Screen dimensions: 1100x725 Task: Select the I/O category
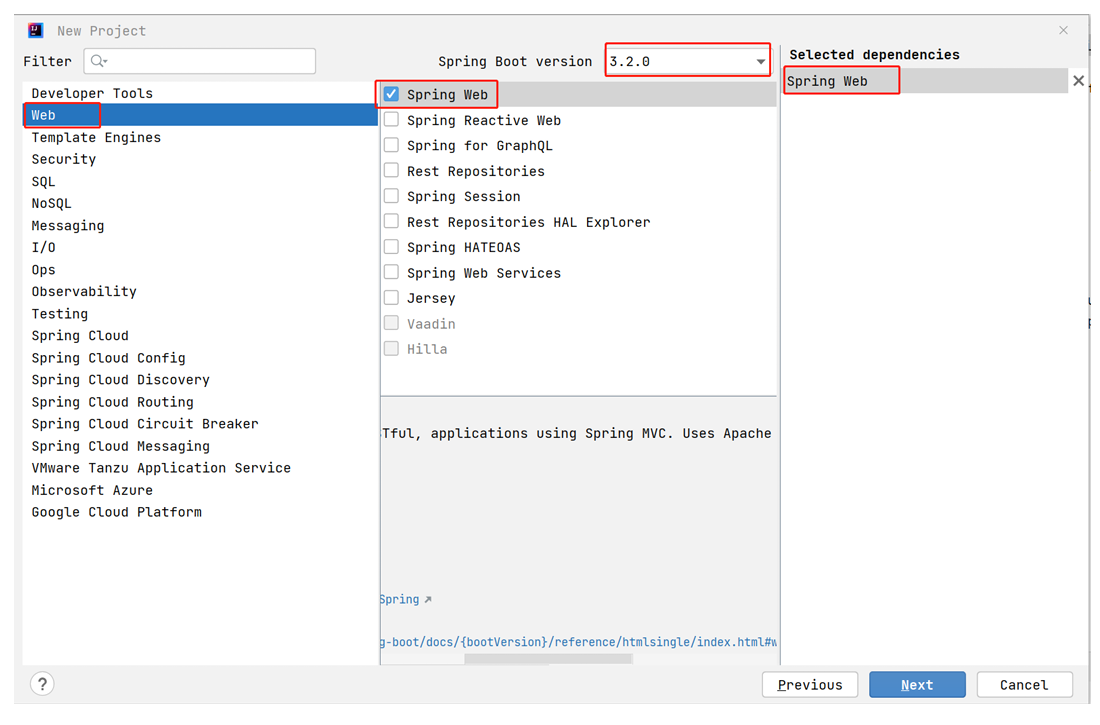200,248
